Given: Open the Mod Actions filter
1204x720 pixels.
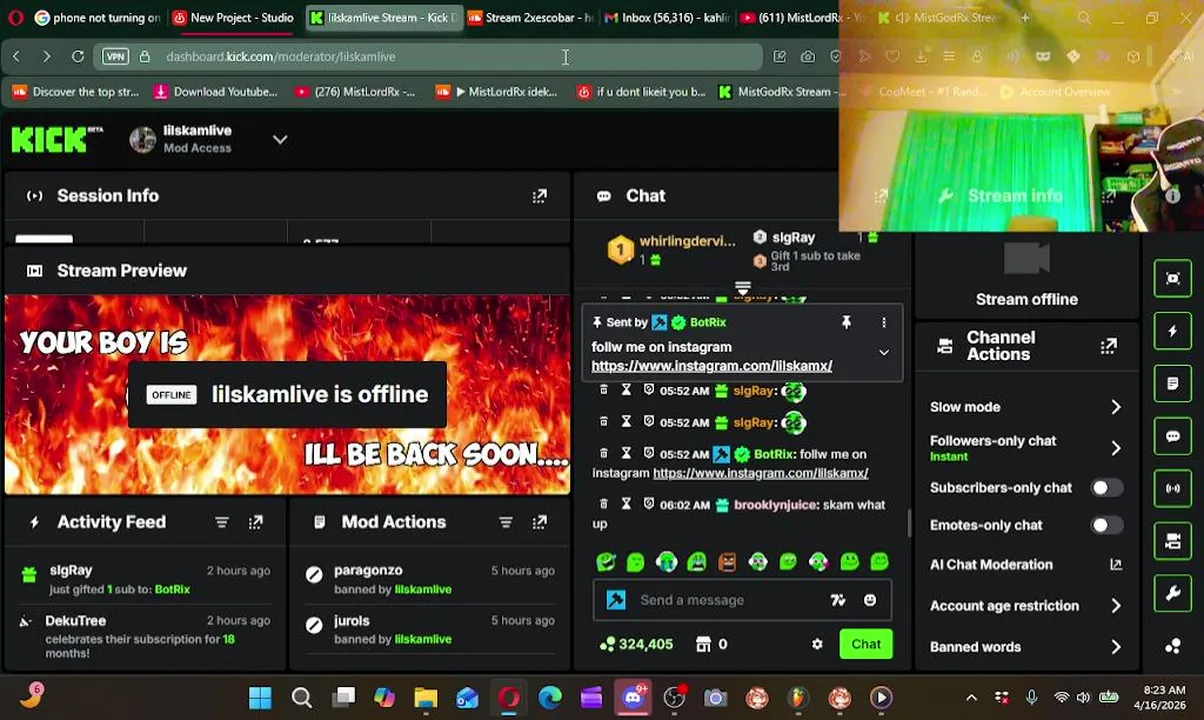Looking at the screenshot, I should [x=505, y=522].
